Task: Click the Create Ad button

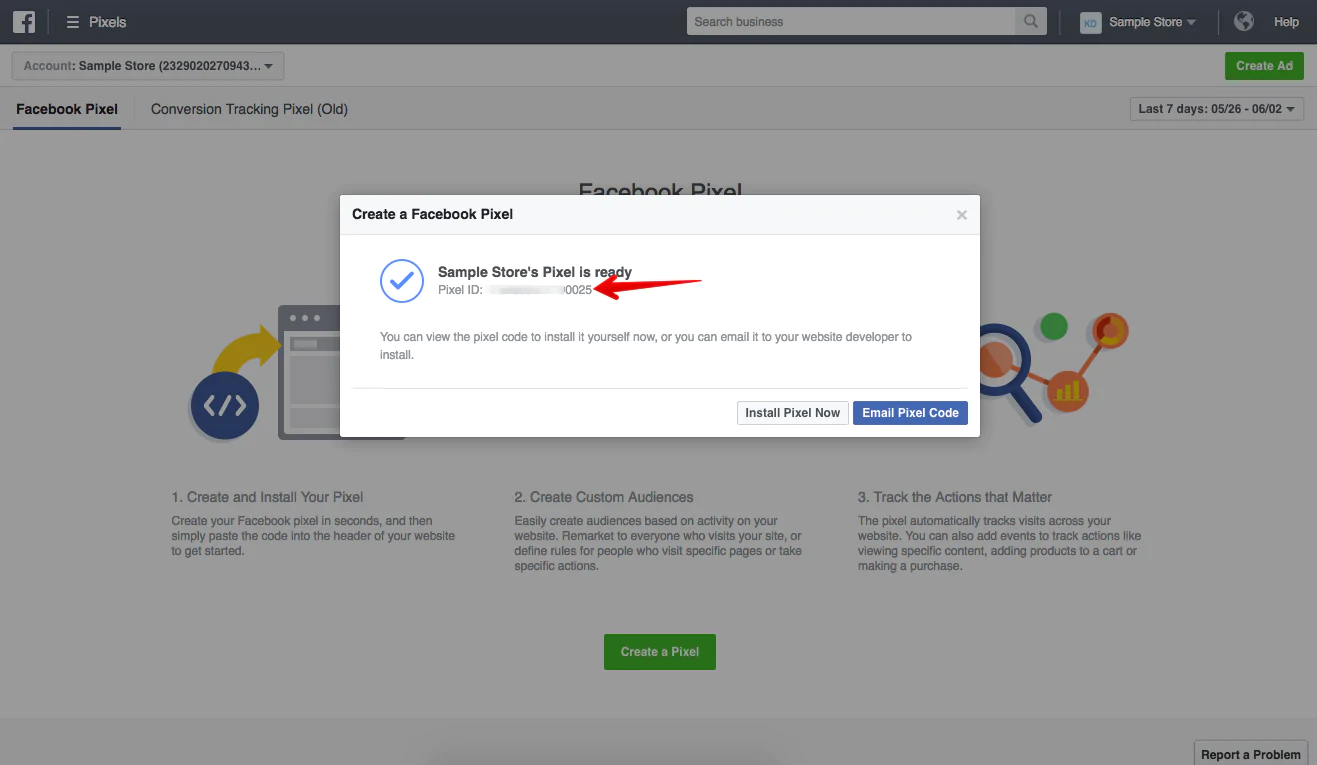Action: (1264, 66)
